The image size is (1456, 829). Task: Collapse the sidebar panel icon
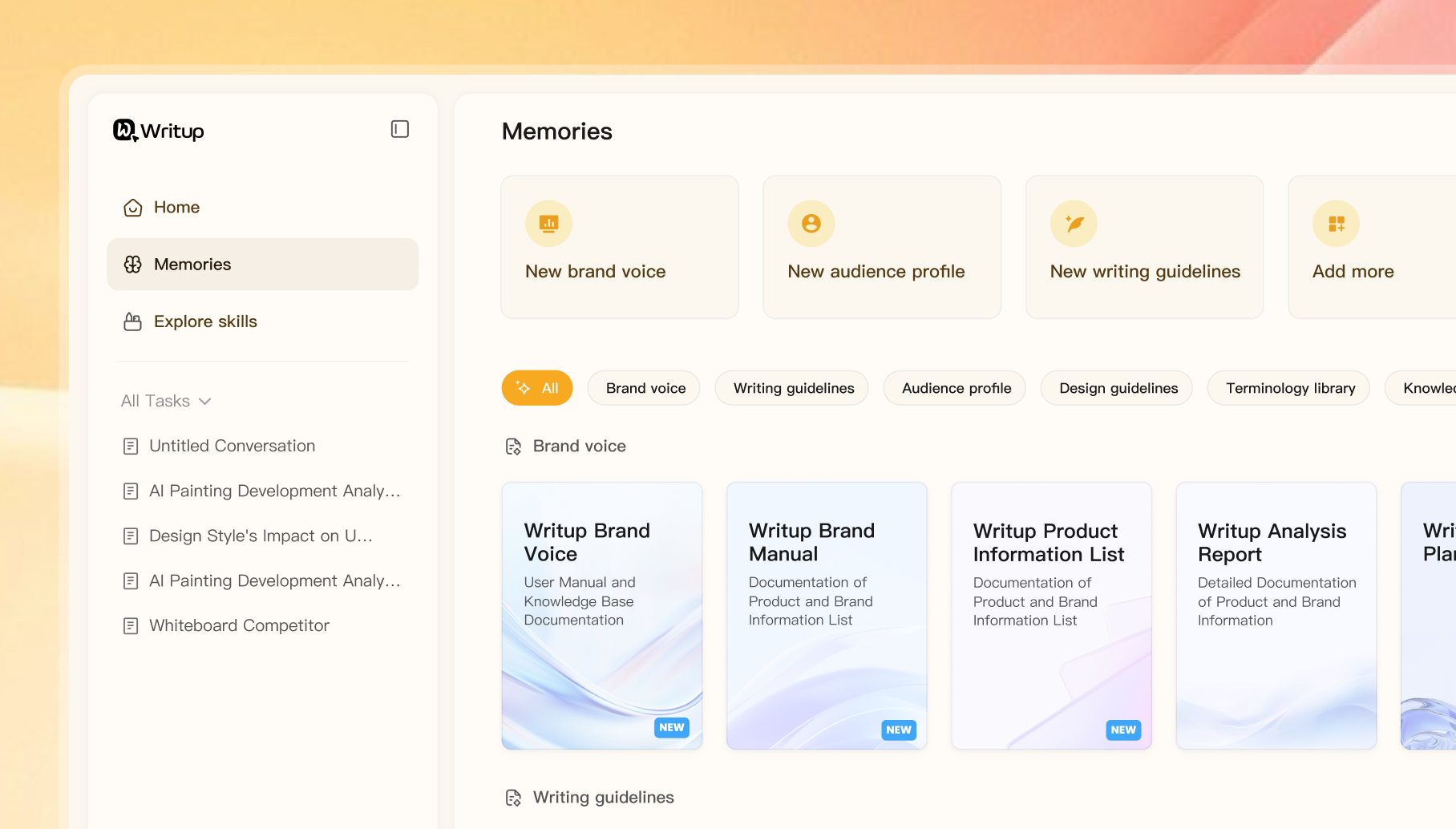click(x=400, y=129)
